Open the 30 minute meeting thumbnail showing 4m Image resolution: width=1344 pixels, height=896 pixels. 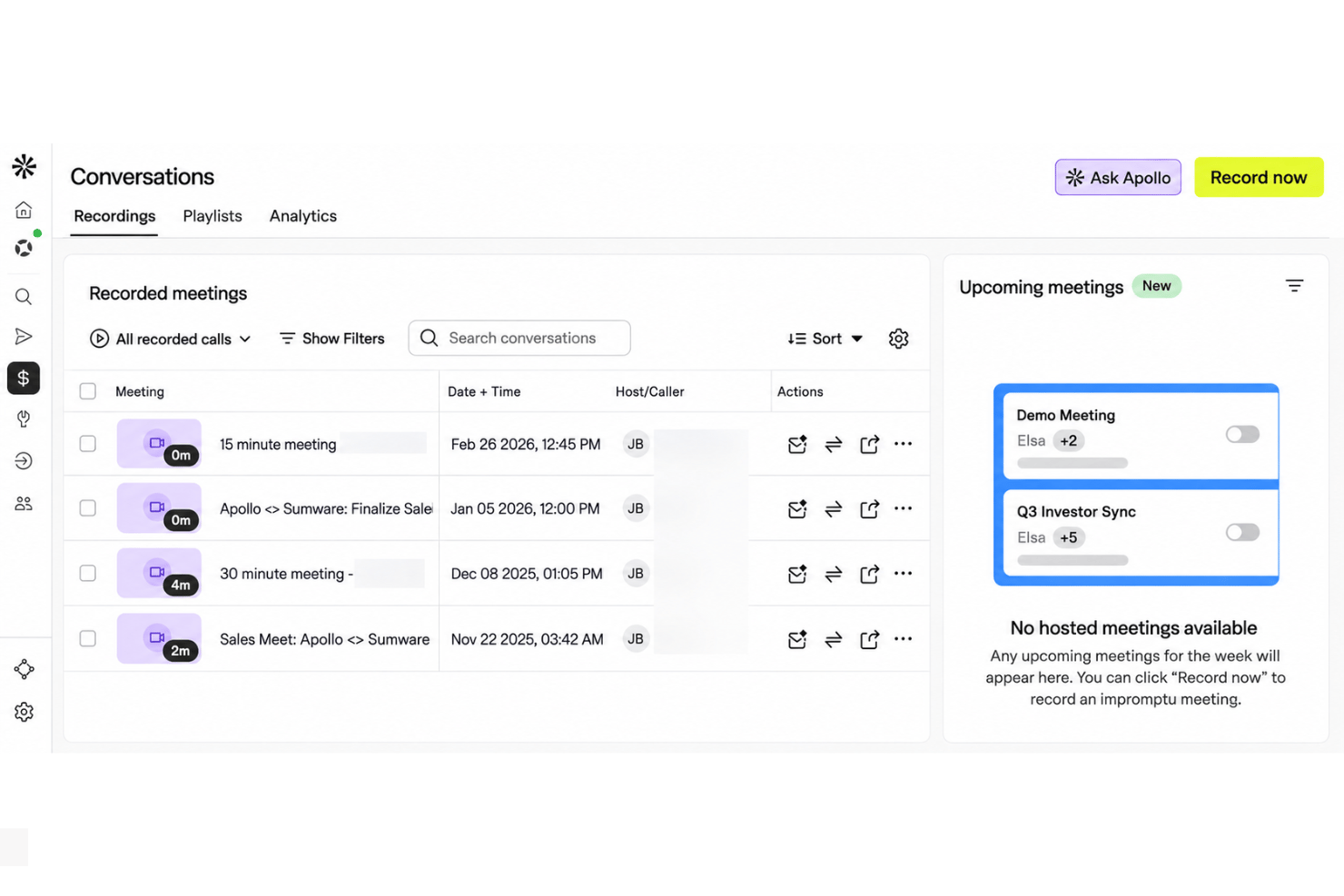tap(159, 573)
